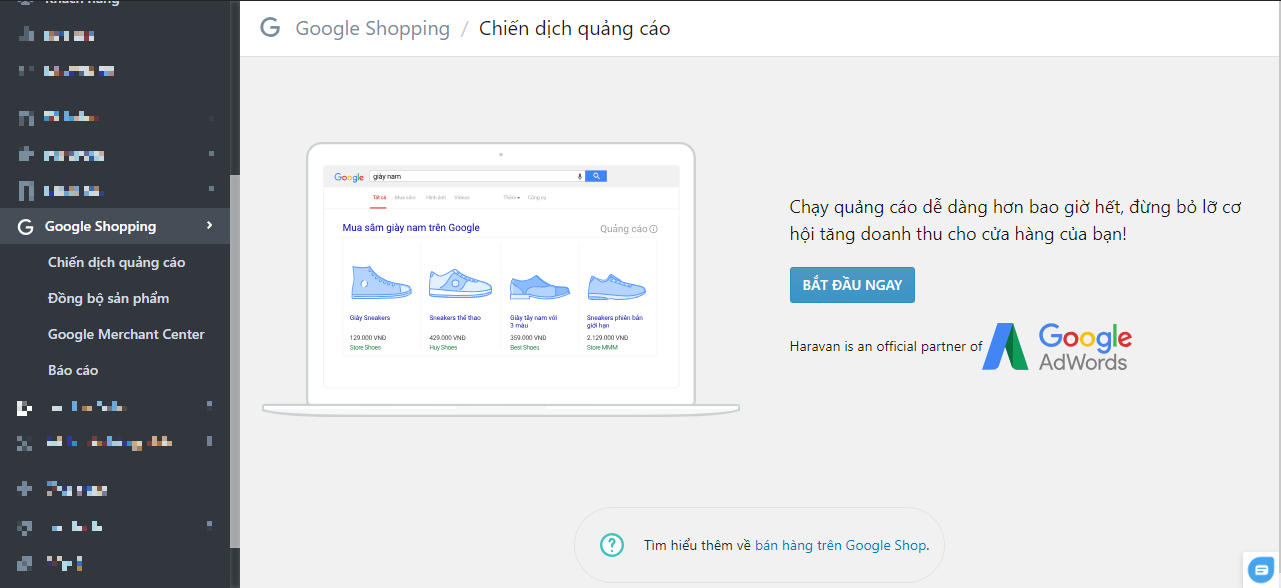Select Đồng bộ sản phẩm menu item

[x=108, y=299]
